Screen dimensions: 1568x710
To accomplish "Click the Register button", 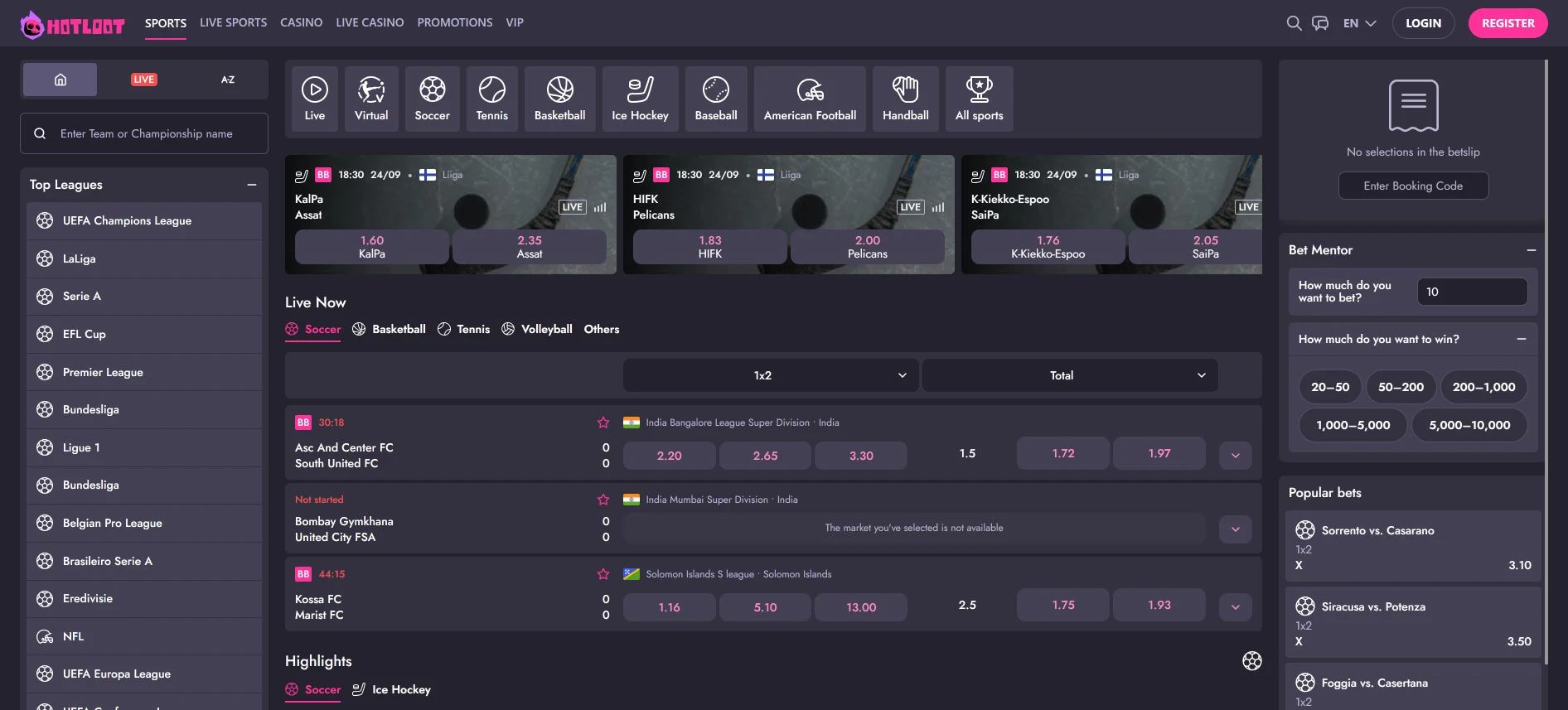I will 1508,23.
